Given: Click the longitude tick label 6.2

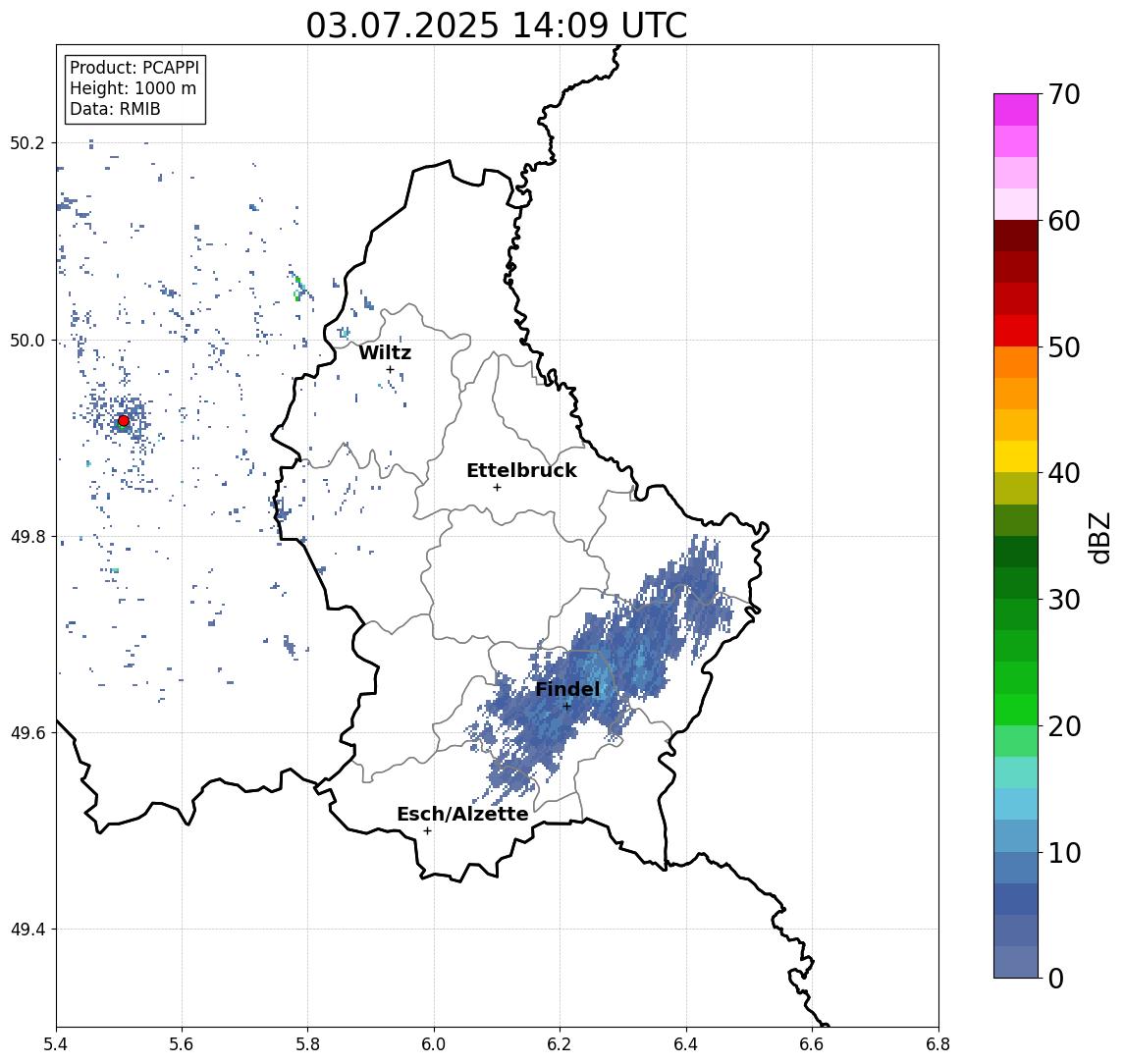Looking at the screenshot, I should (x=560, y=1044).
